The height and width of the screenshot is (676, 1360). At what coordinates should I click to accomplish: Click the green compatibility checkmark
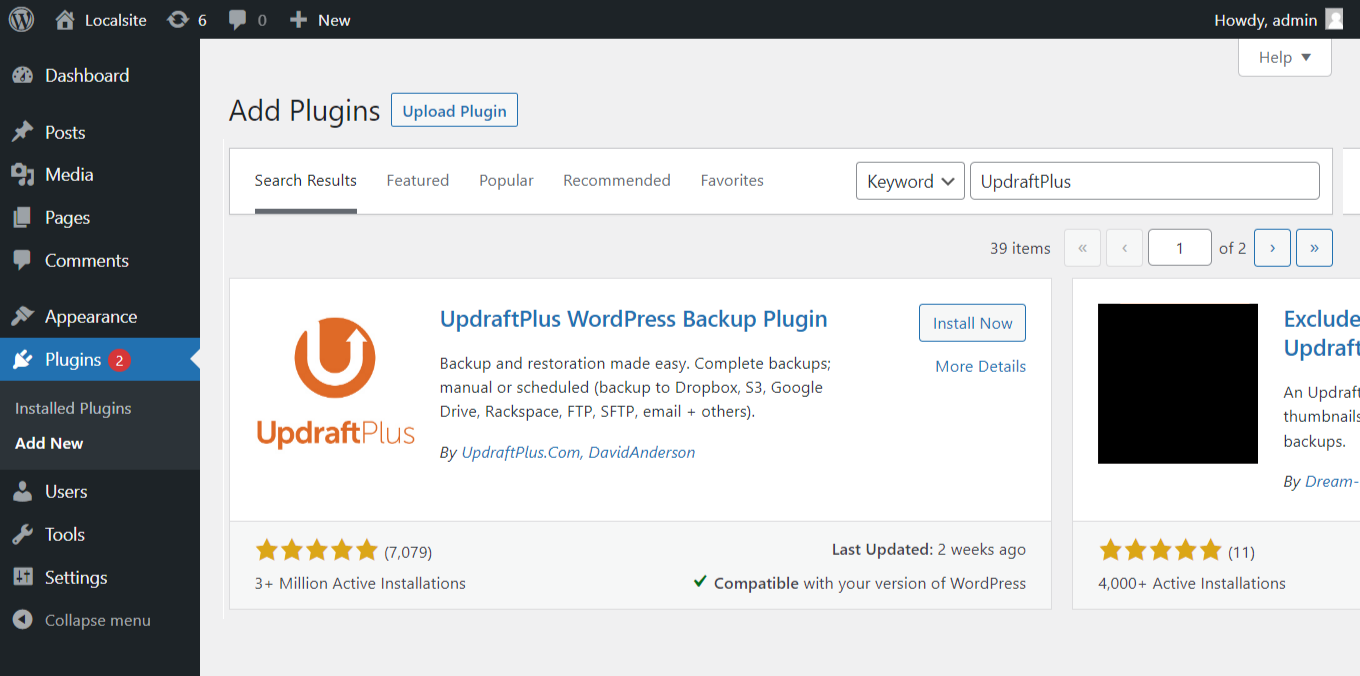pos(701,581)
